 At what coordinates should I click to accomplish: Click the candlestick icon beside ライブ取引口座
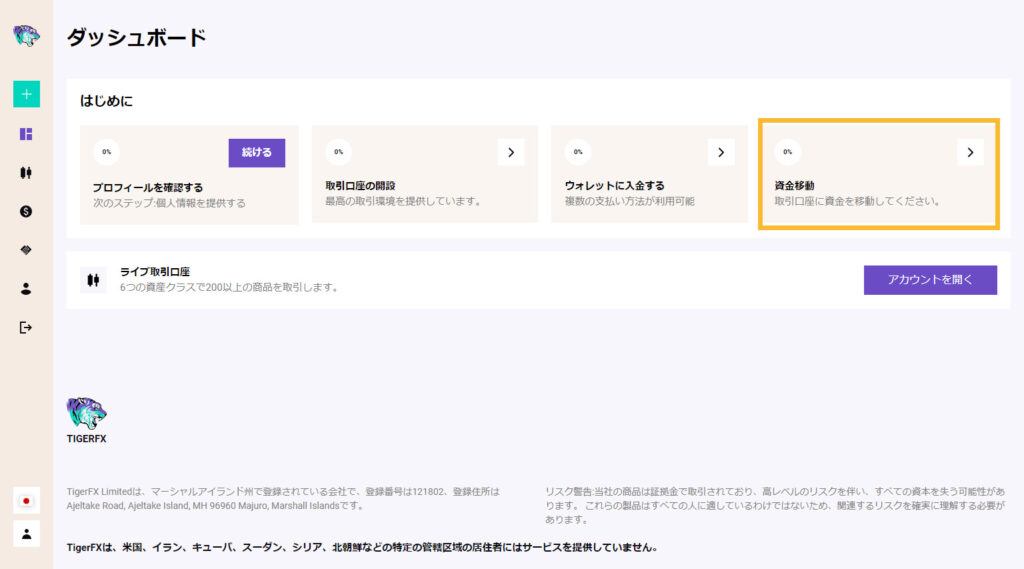coord(93,280)
